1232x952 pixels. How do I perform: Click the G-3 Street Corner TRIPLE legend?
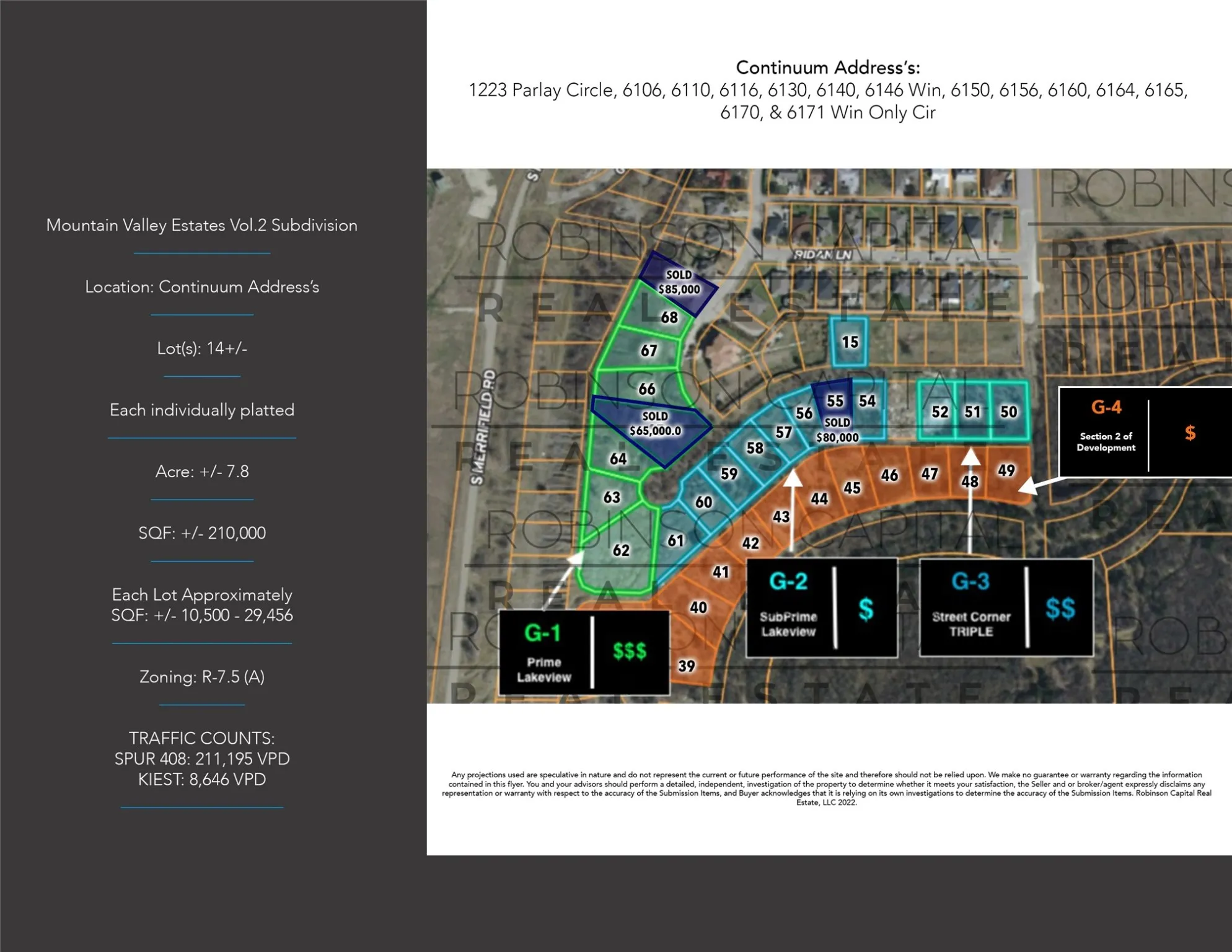1006,608
